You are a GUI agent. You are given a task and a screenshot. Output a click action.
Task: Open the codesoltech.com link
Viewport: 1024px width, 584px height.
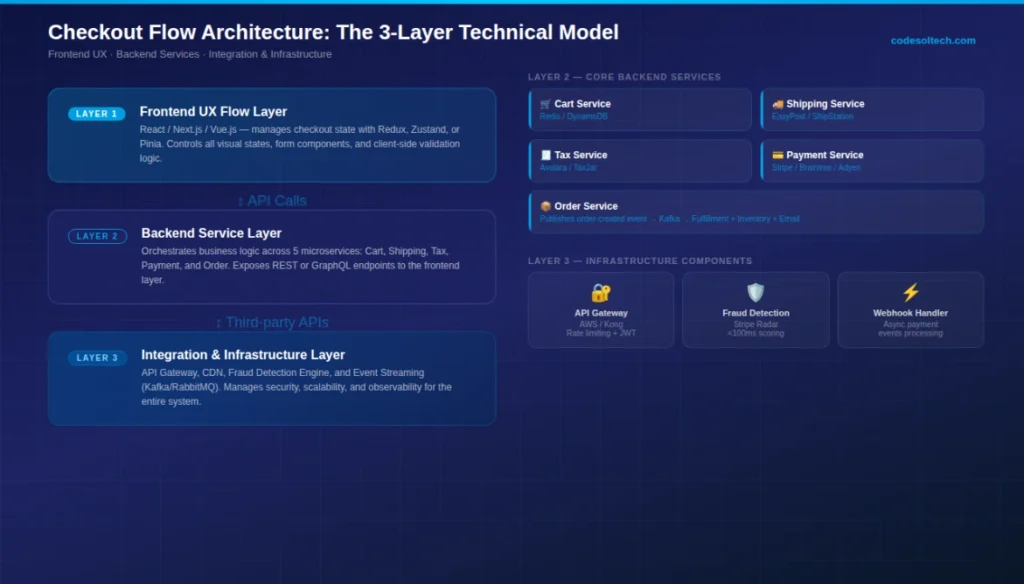[x=932, y=40]
